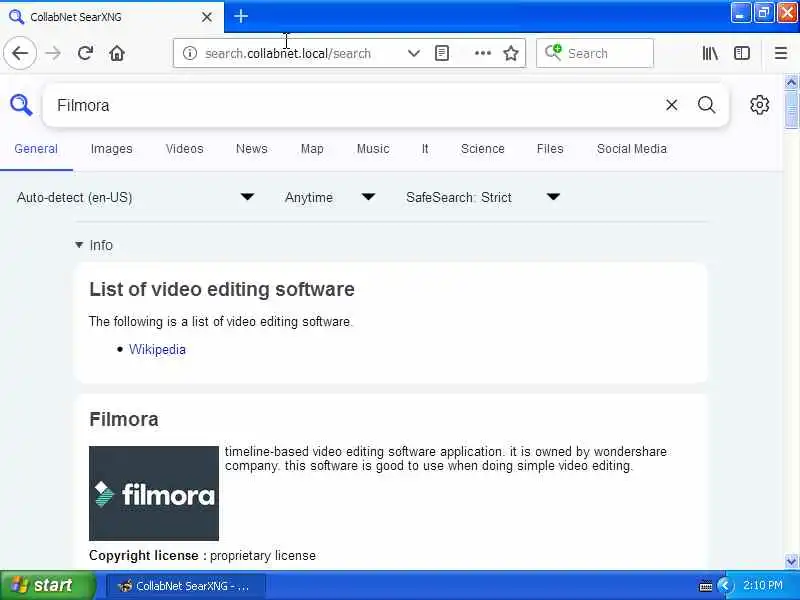Screen dimensions: 800x600
Task: Reload the current page
Action: 85,53
